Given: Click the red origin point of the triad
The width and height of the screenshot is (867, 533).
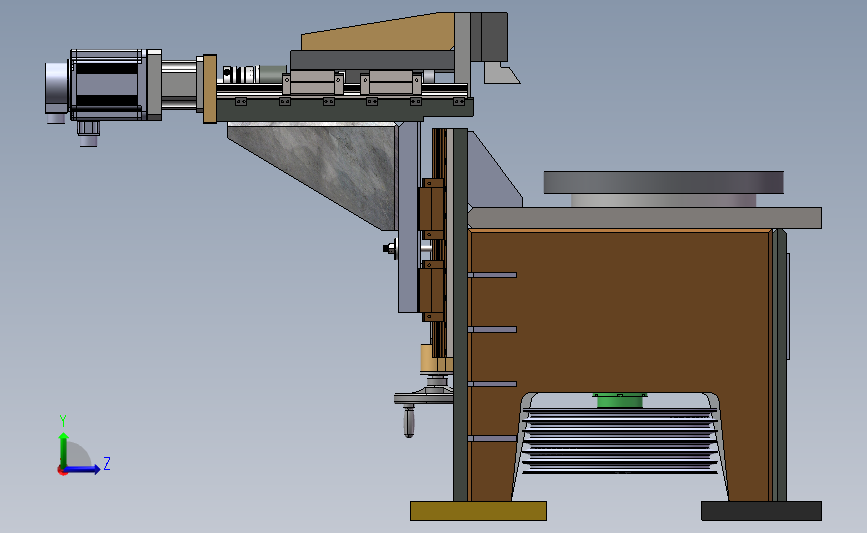Looking at the screenshot, I should pyautogui.click(x=62, y=471).
